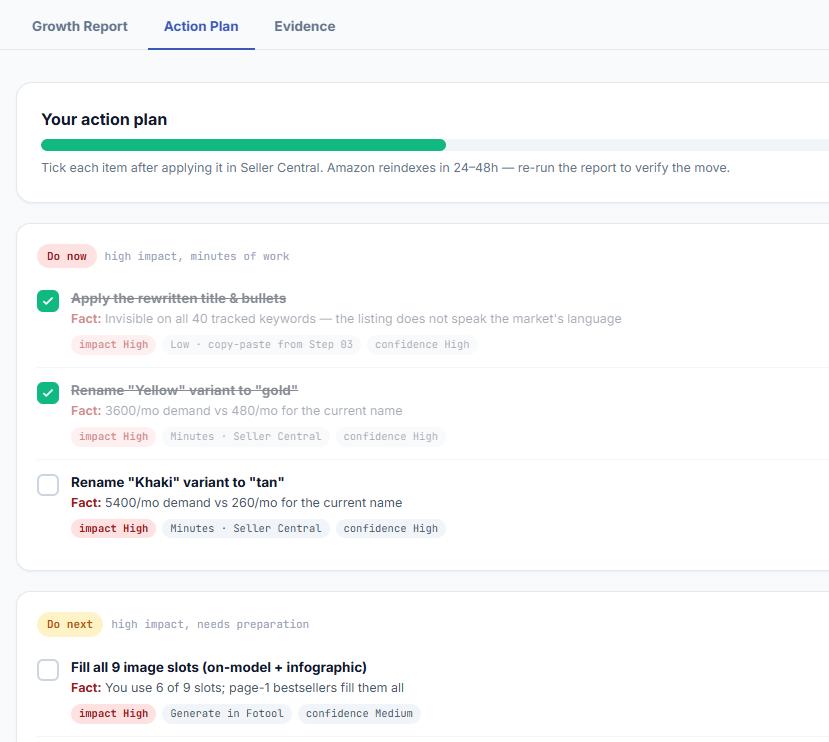Click 'Rename "Khaki" variant to "tan"' title
Screen dimensions: 829x742
(178, 482)
